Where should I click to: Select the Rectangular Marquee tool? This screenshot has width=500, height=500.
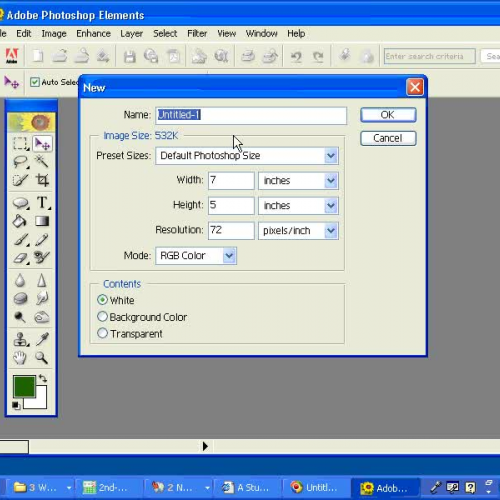click(x=20, y=144)
